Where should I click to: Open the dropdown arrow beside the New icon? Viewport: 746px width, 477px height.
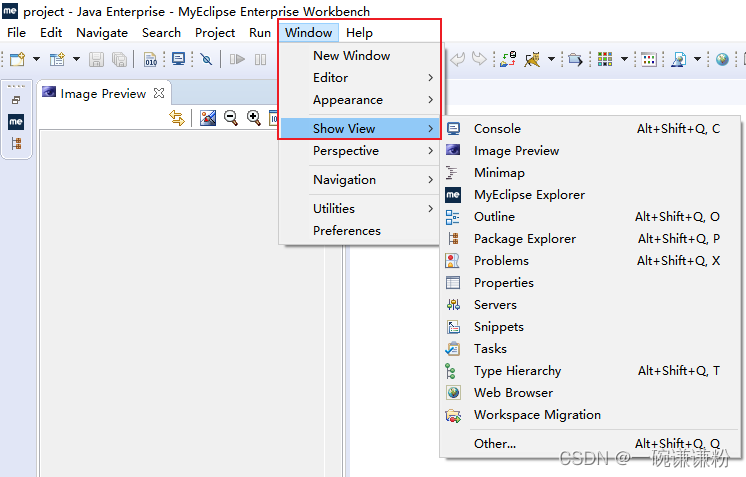point(36,59)
